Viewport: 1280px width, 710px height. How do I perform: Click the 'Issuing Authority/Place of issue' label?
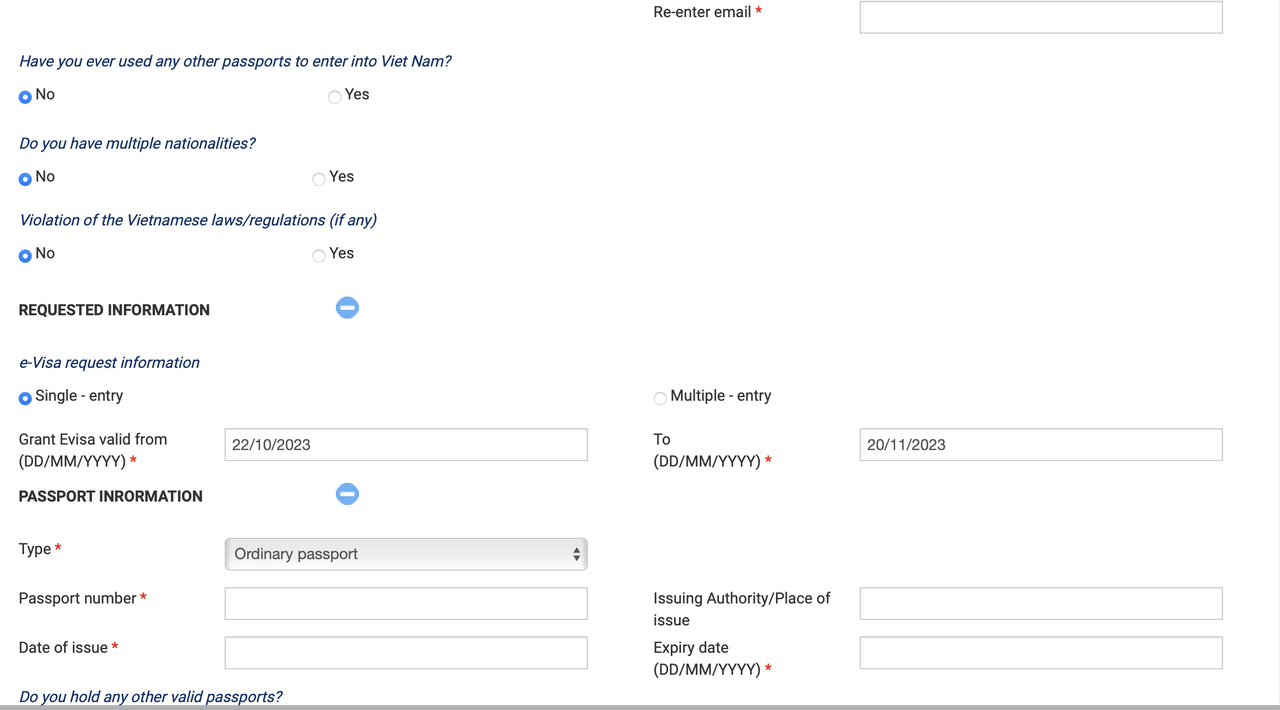click(742, 609)
